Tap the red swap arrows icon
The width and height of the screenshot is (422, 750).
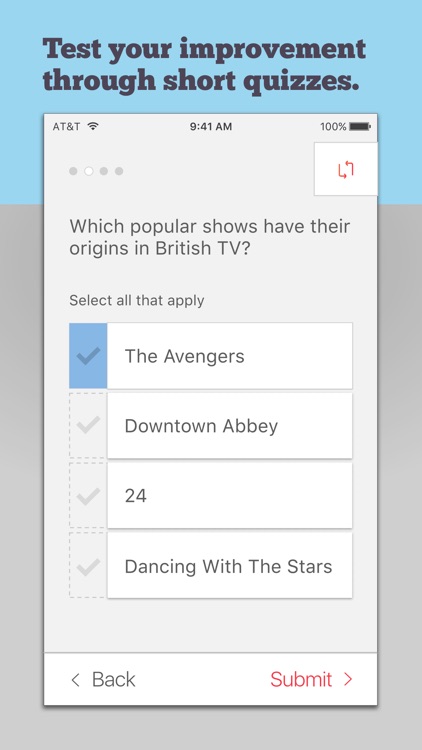tap(346, 170)
